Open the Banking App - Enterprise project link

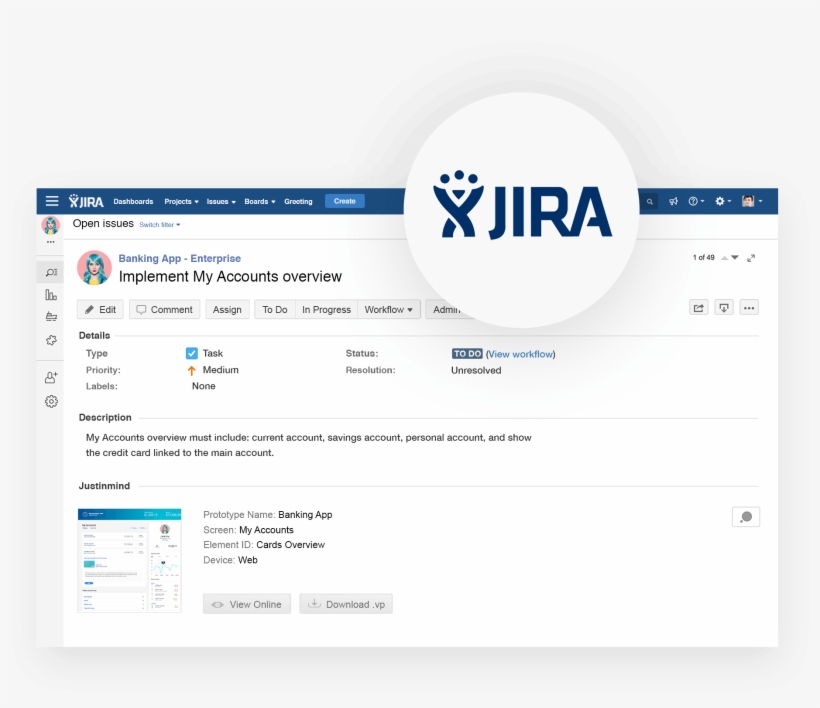[179, 258]
